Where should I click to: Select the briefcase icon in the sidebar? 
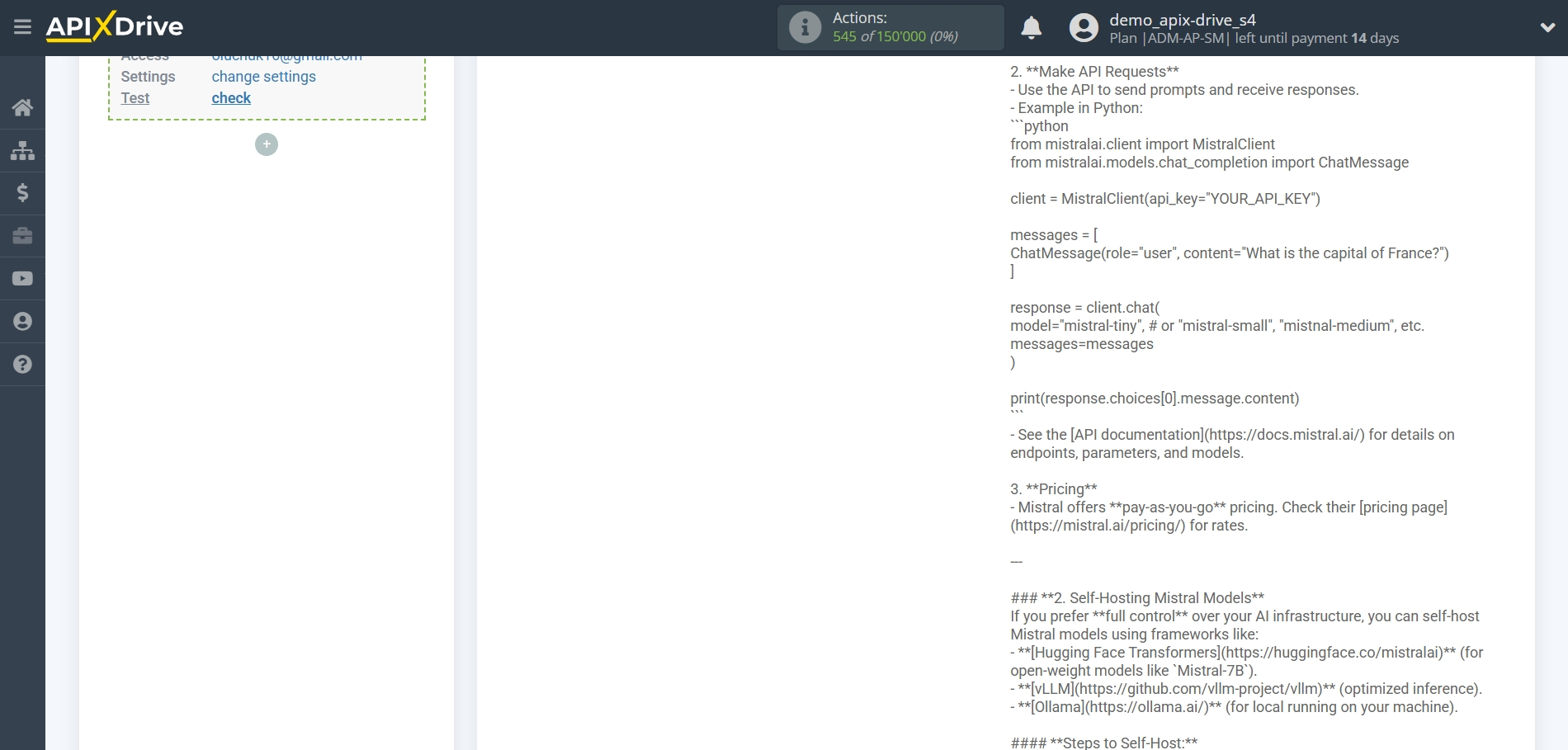click(22, 236)
